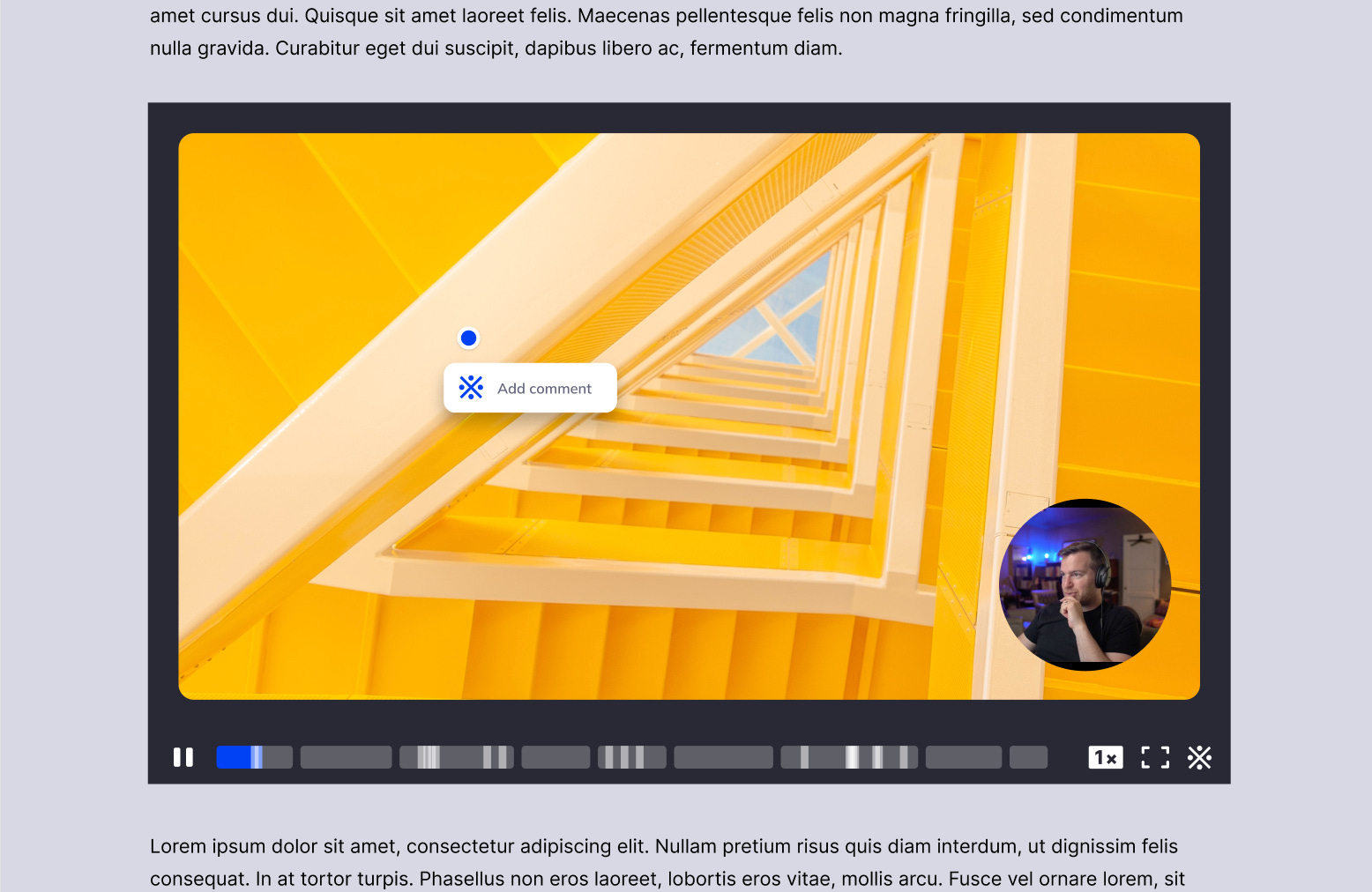1372x892 pixels.
Task: Jump to the second timeline segment
Action: 346,757
